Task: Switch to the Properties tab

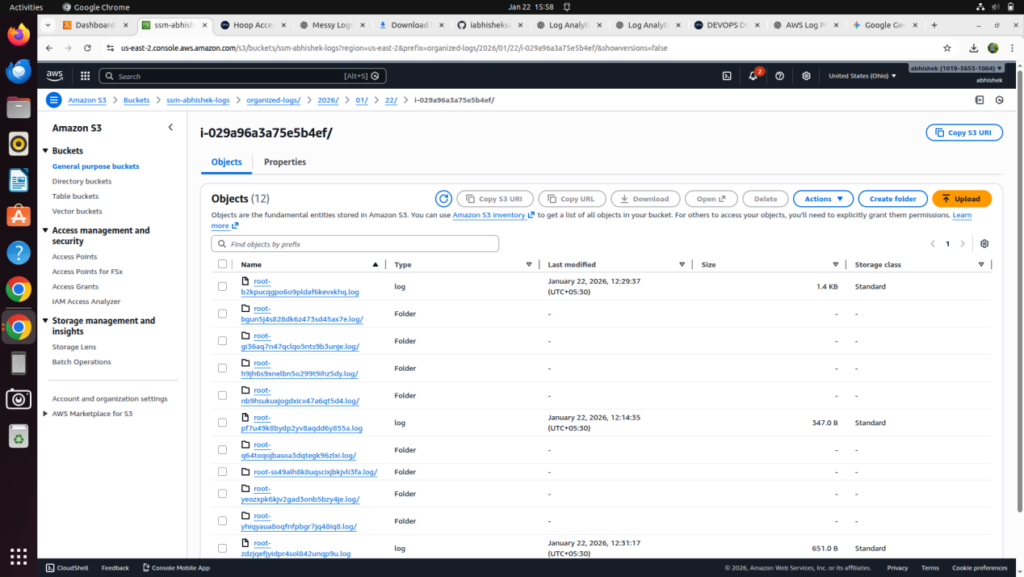Action: [x=284, y=161]
